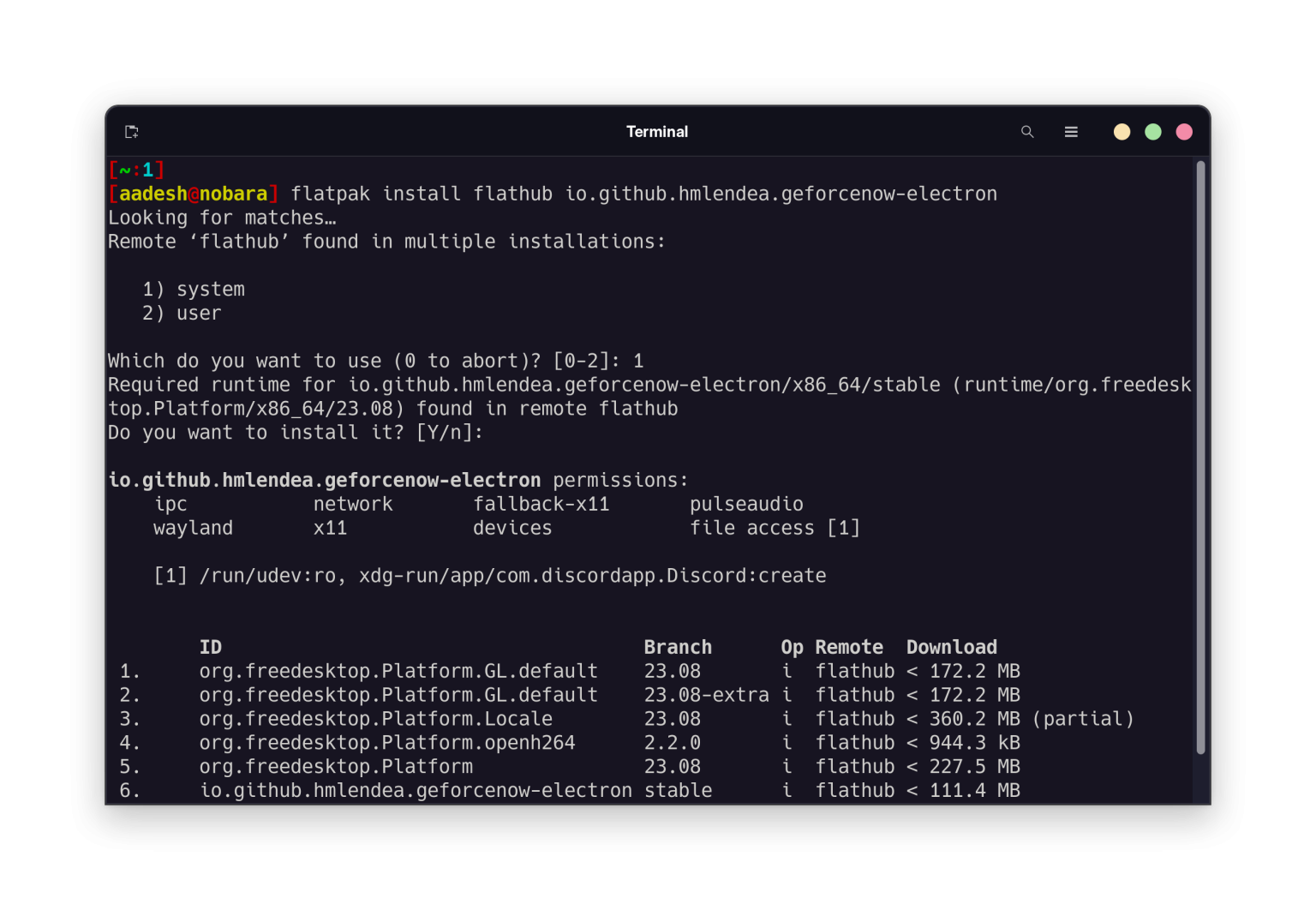Click the "Download" column header
This screenshot has height=910, width=1316.
(951, 647)
